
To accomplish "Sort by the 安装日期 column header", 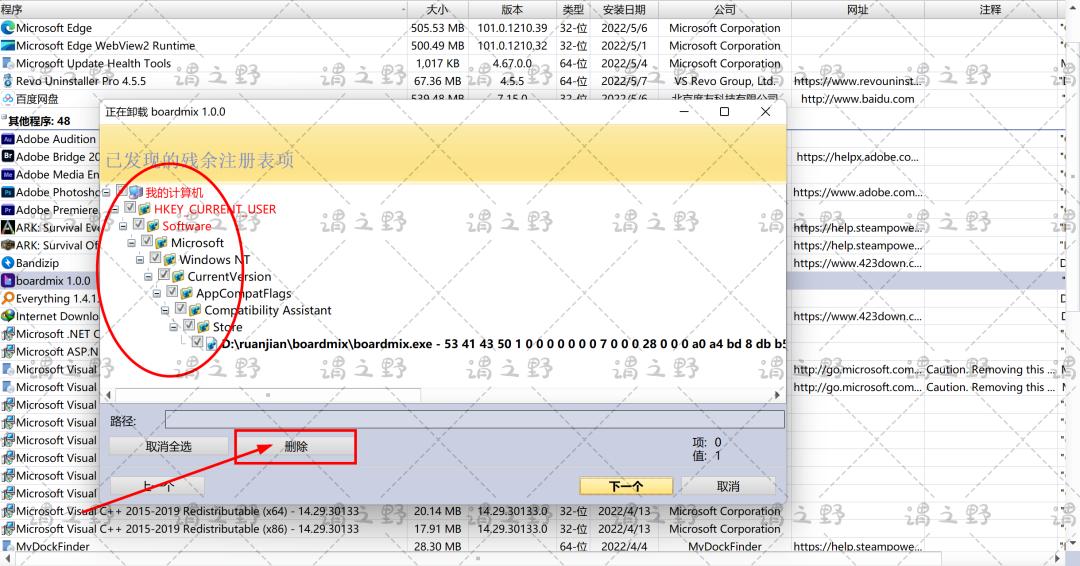I will pos(624,10).
